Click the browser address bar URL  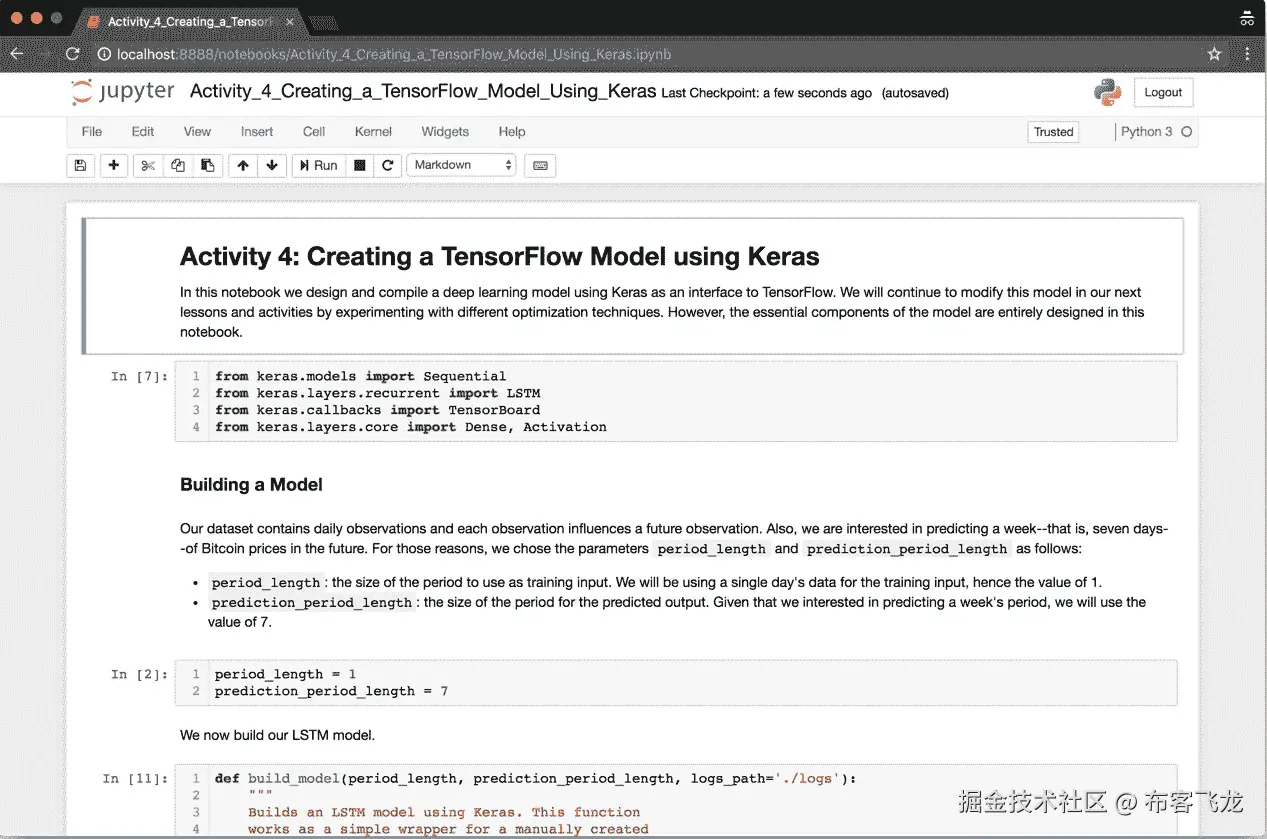point(394,54)
